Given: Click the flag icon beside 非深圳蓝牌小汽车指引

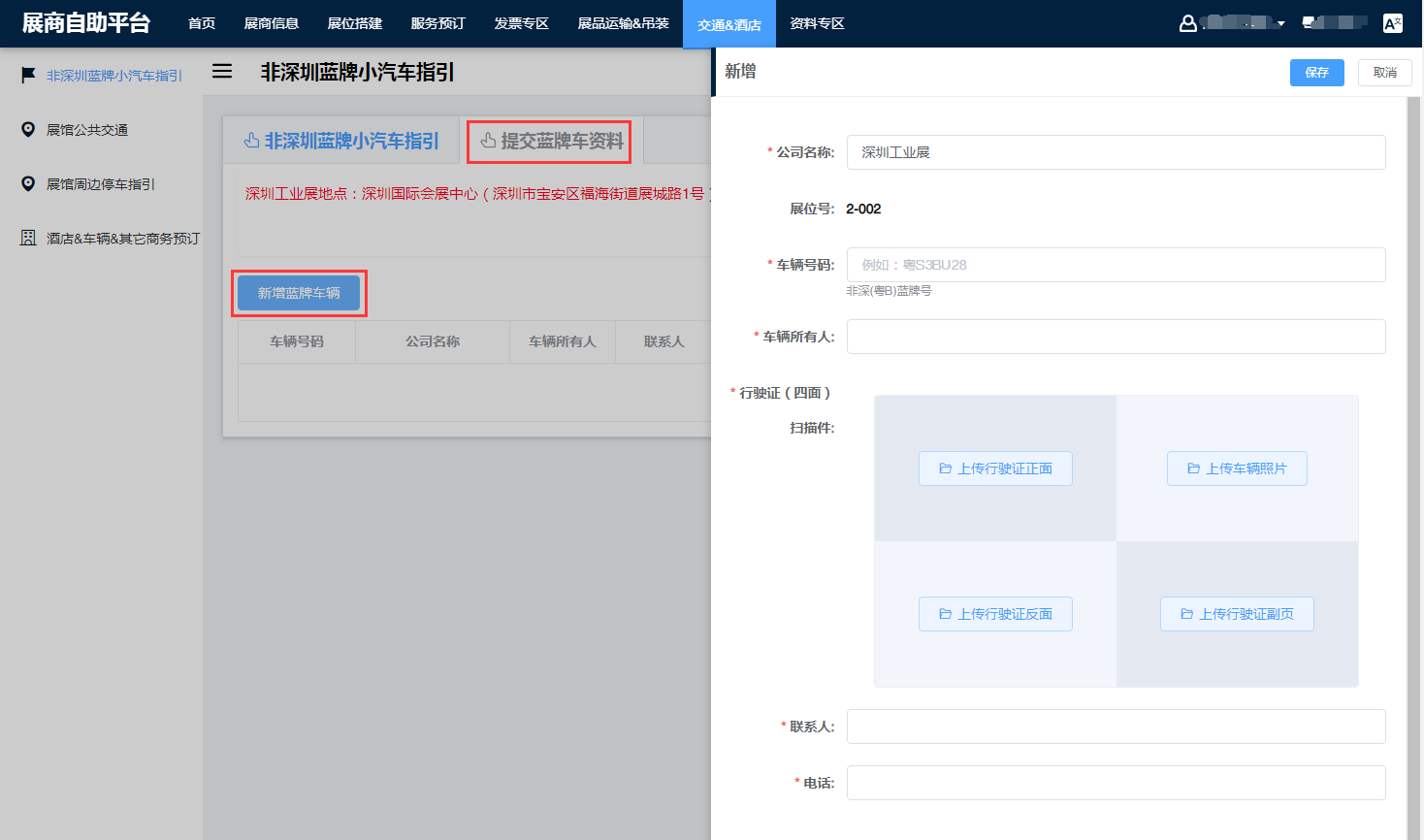Looking at the screenshot, I should click(x=28, y=75).
